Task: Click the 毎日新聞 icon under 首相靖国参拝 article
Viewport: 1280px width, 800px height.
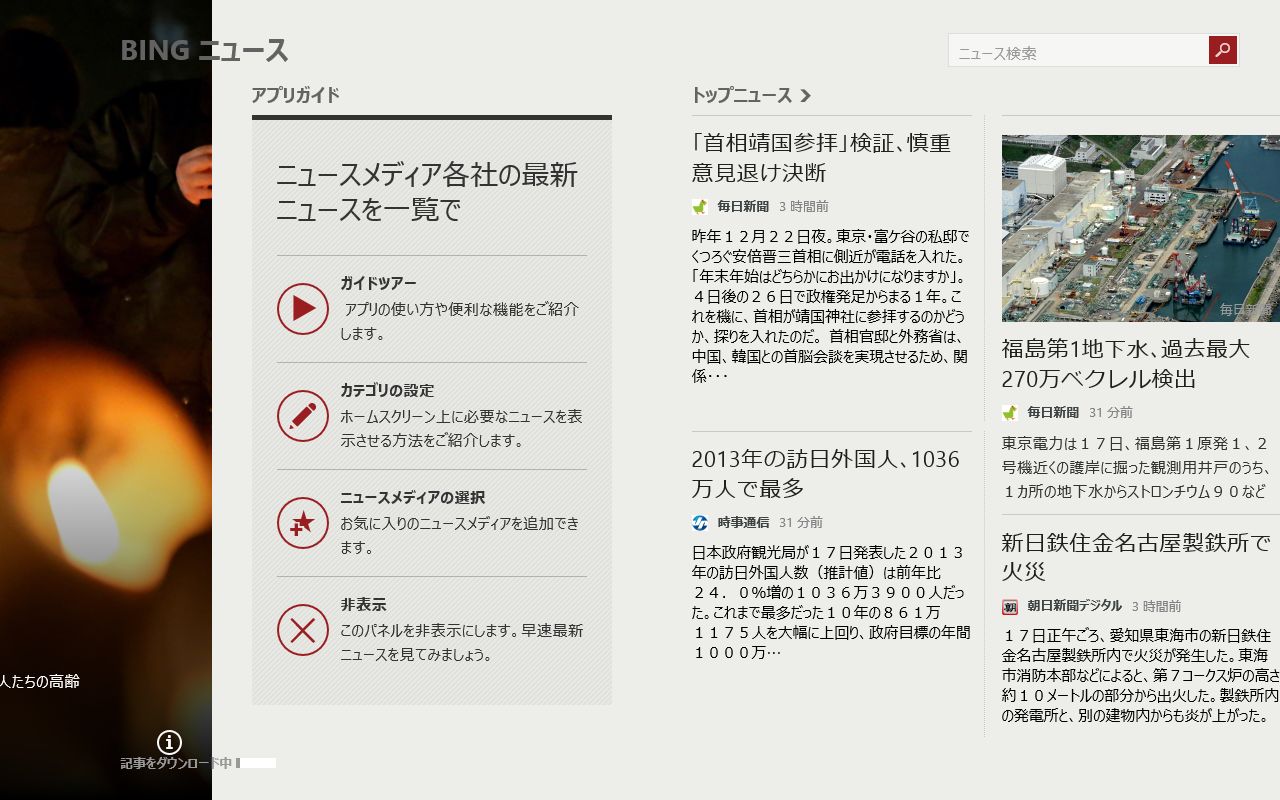Action: coord(700,207)
